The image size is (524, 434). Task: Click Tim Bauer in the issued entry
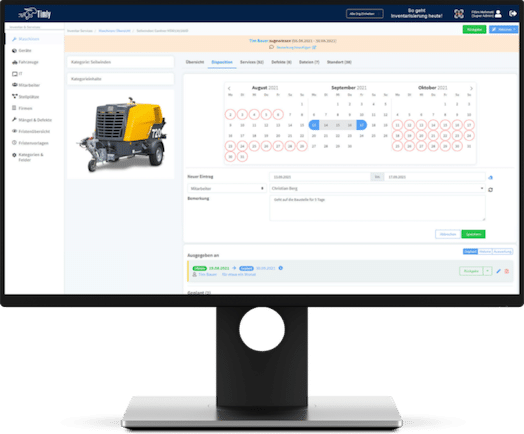tap(208, 274)
